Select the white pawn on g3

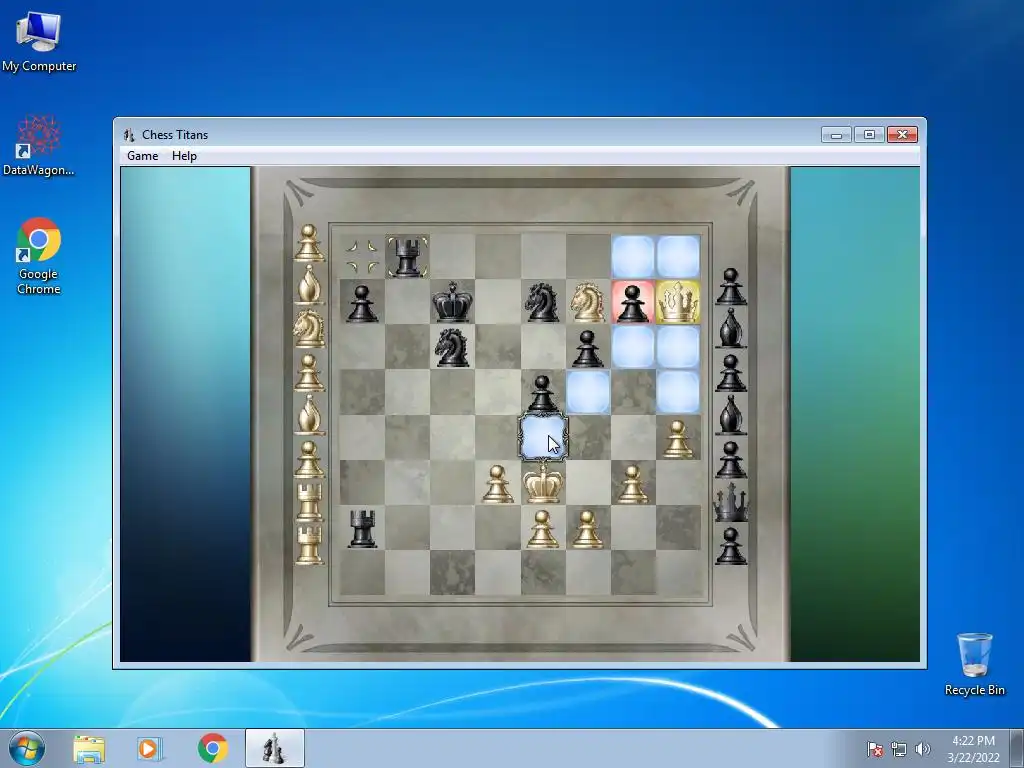(x=633, y=483)
